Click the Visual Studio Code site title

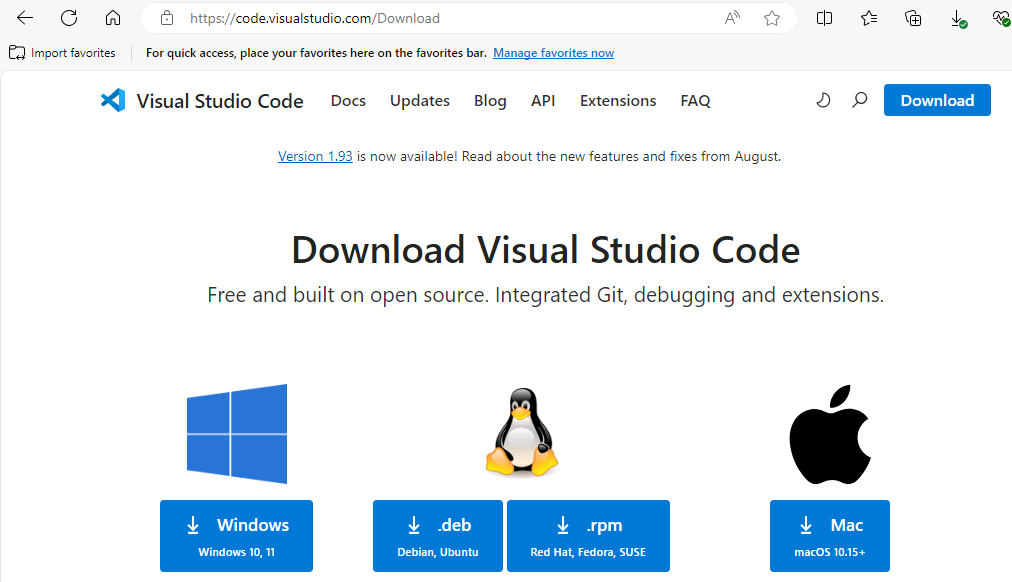219,101
